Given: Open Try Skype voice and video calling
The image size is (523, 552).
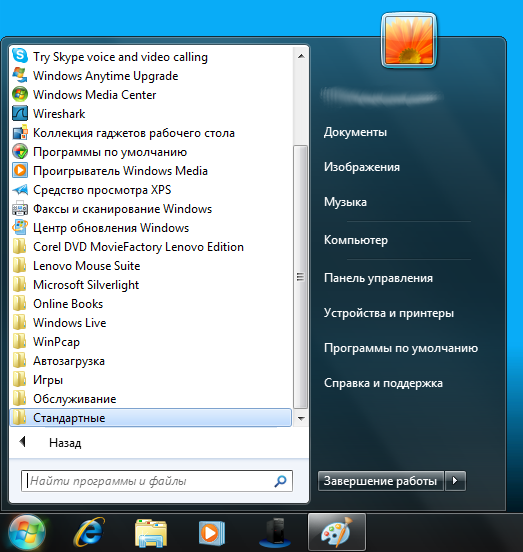Looking at the screenshot, I should click(x=151, y=57).
